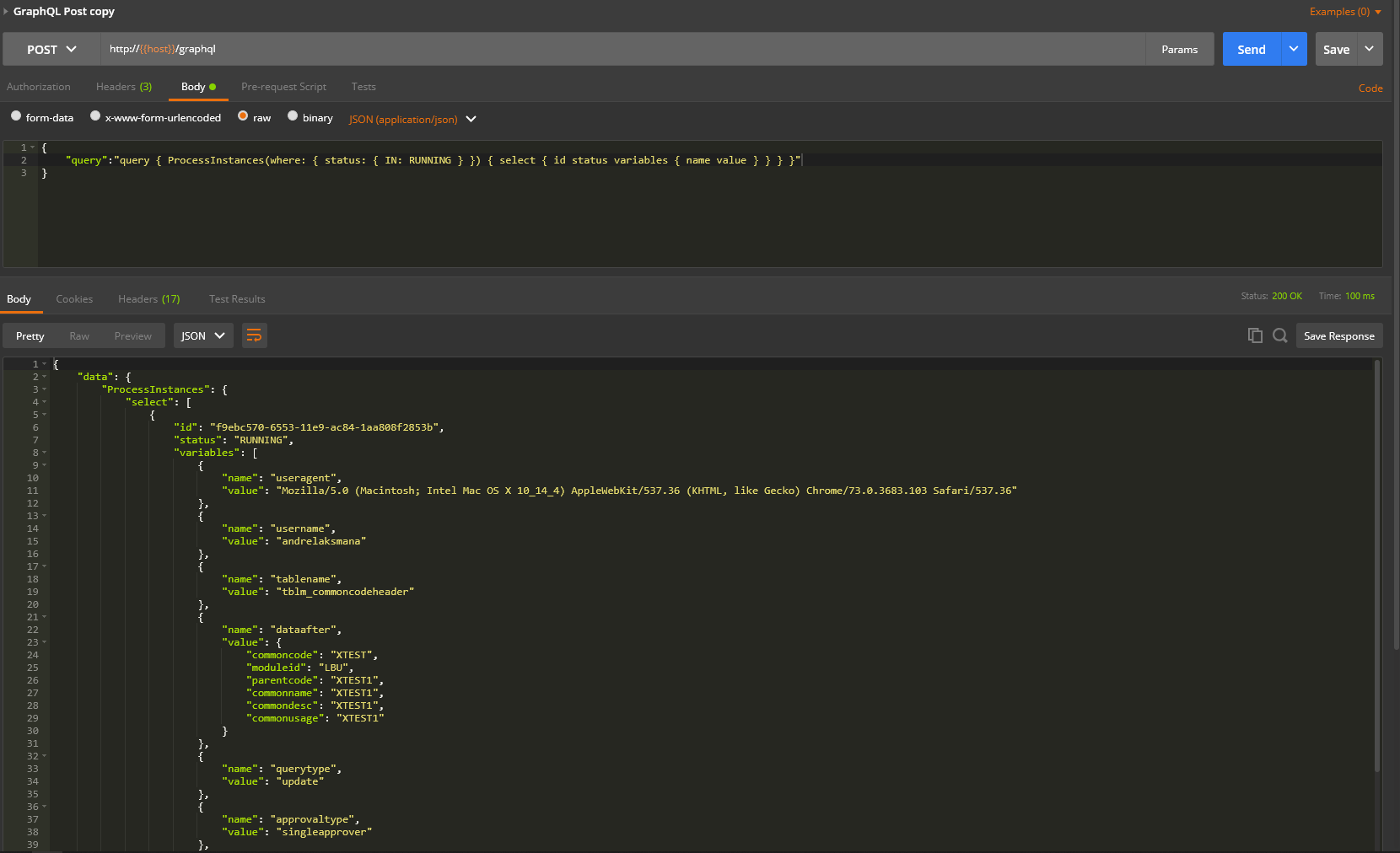Click the "singleapprover" value

324,832
